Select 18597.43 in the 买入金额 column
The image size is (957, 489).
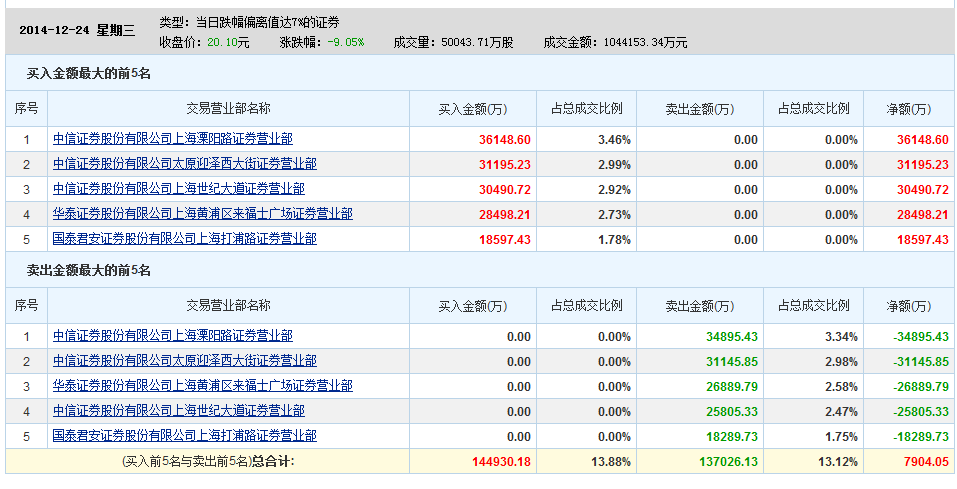(x=505, y=240)
